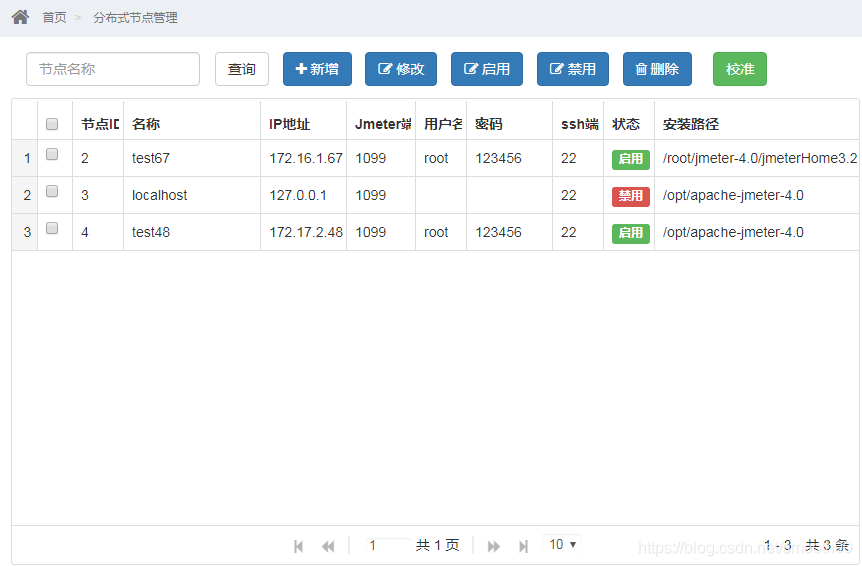The width and height of the screenshot is (862, 566).
Task: Open the rows-per-page dropdown showing 10
Action: click(562, 545)
